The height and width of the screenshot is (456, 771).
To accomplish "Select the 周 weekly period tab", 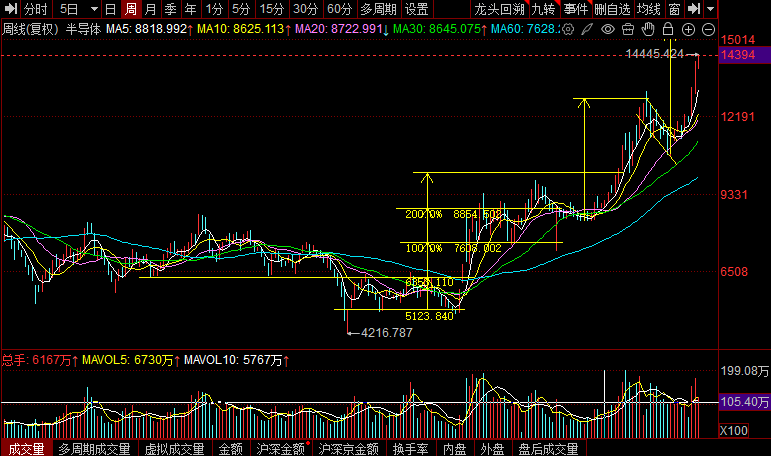I will click(131, 9).
